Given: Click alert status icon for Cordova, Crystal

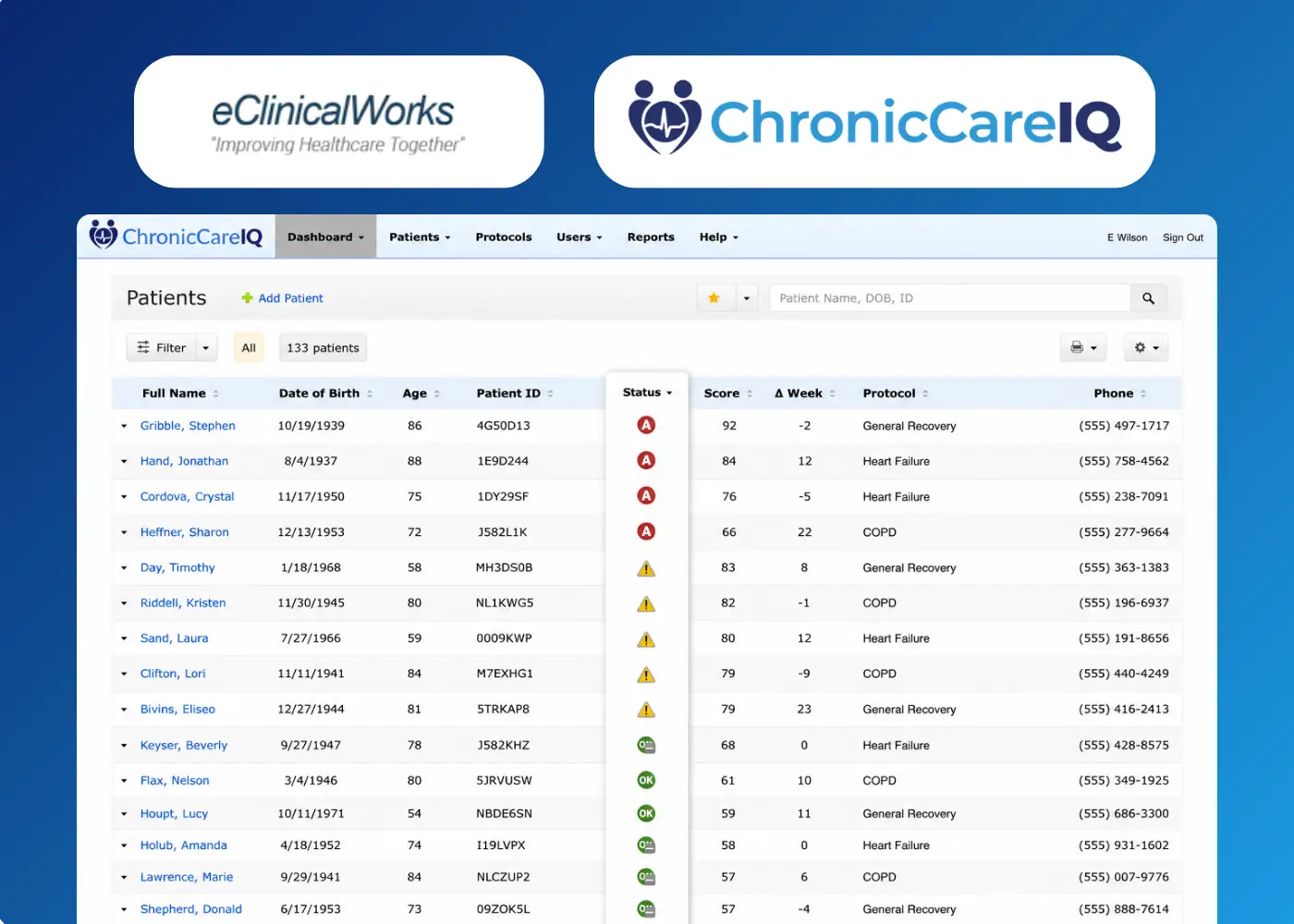Looking at the screenshot, I should (646, 496).
